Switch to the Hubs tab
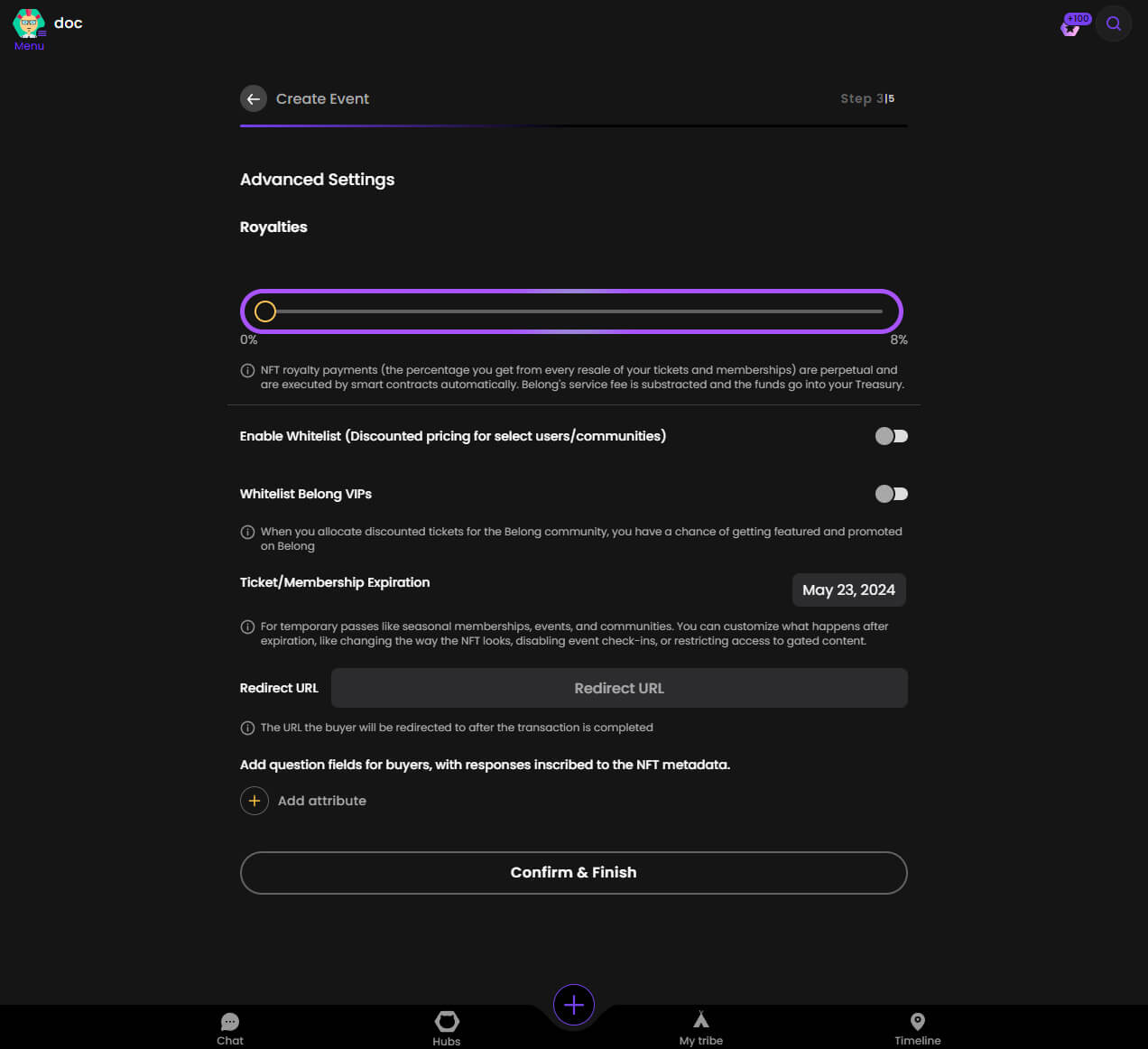The width and height of the screenshot is (1148, 1049). point(447,1028)
